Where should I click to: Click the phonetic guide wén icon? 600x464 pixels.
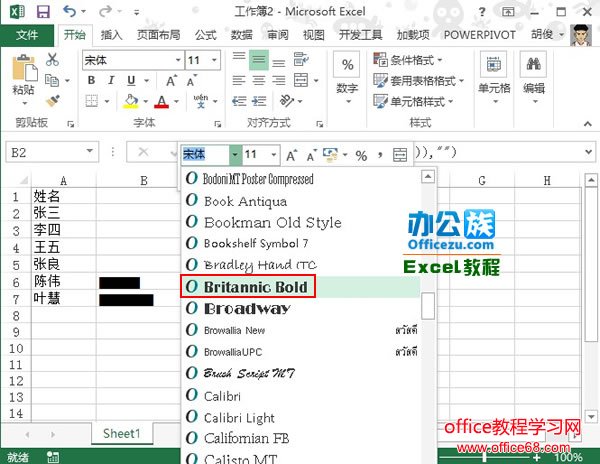coord(201,101)
